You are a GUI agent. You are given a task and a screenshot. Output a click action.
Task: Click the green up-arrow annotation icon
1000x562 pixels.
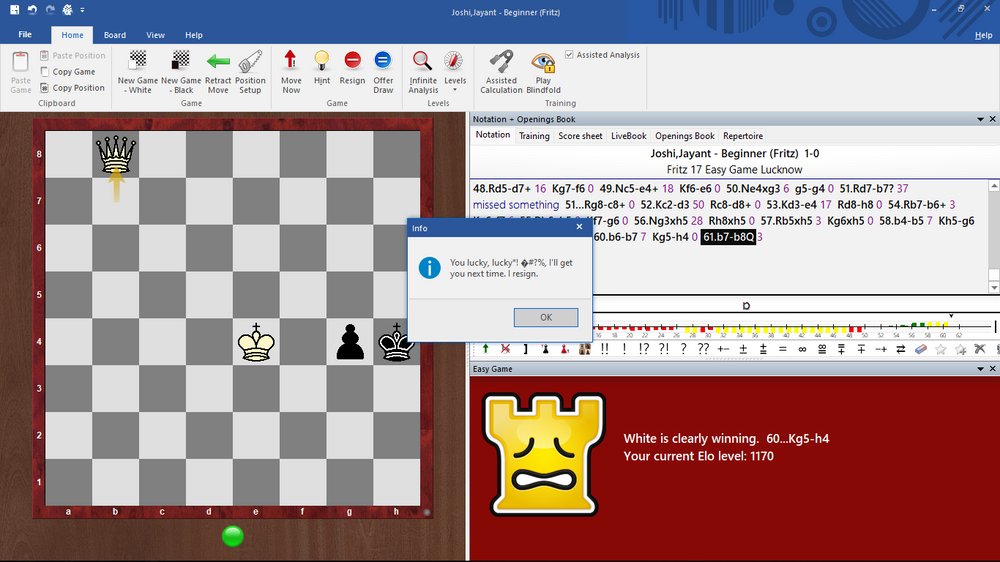(x=486, y=349)
